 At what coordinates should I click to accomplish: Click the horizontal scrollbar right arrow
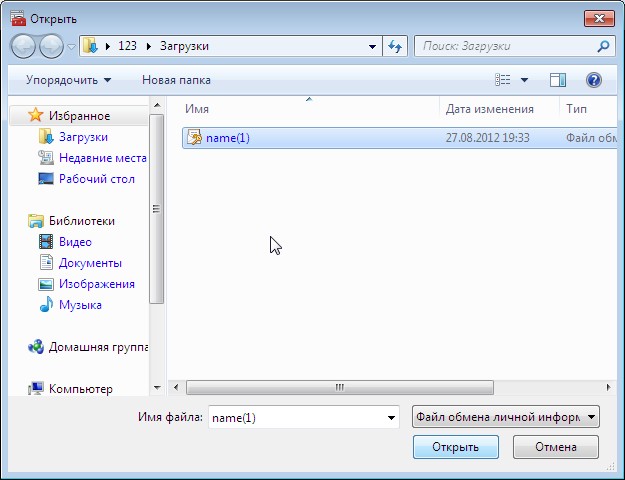click(x=608, y=387)
